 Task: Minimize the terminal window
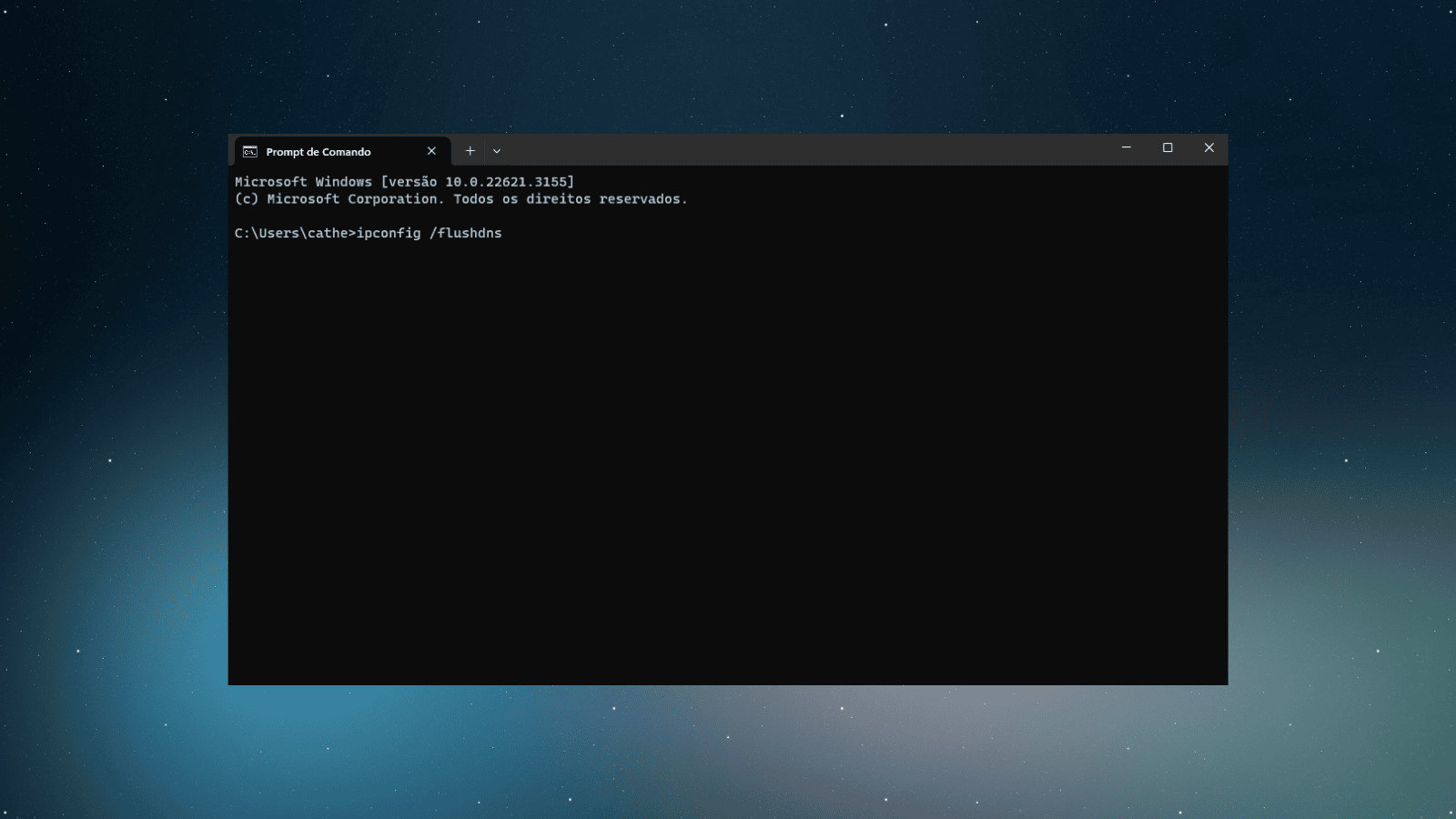(x=1126, y=147)
